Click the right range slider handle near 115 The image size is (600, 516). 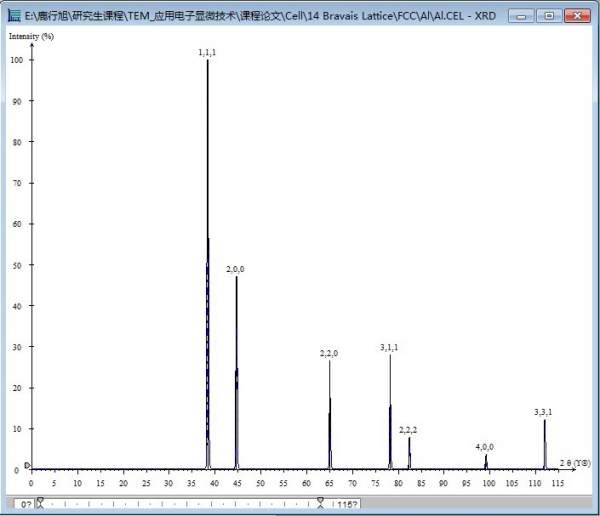pyautogui.click(x=321, y=503)
